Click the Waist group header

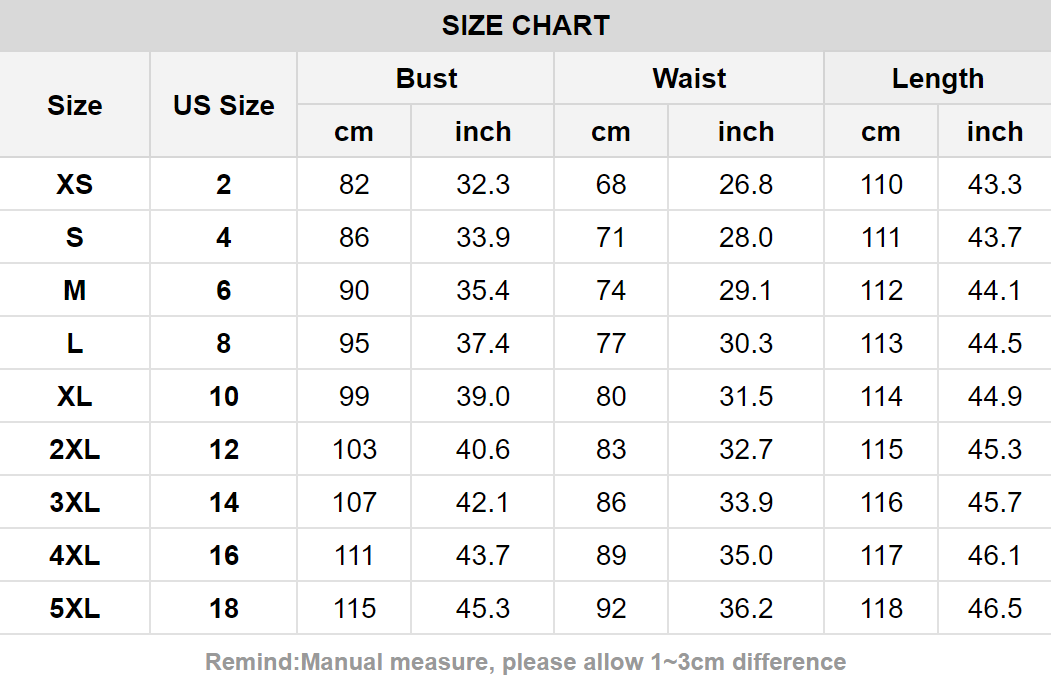[689, 79]
